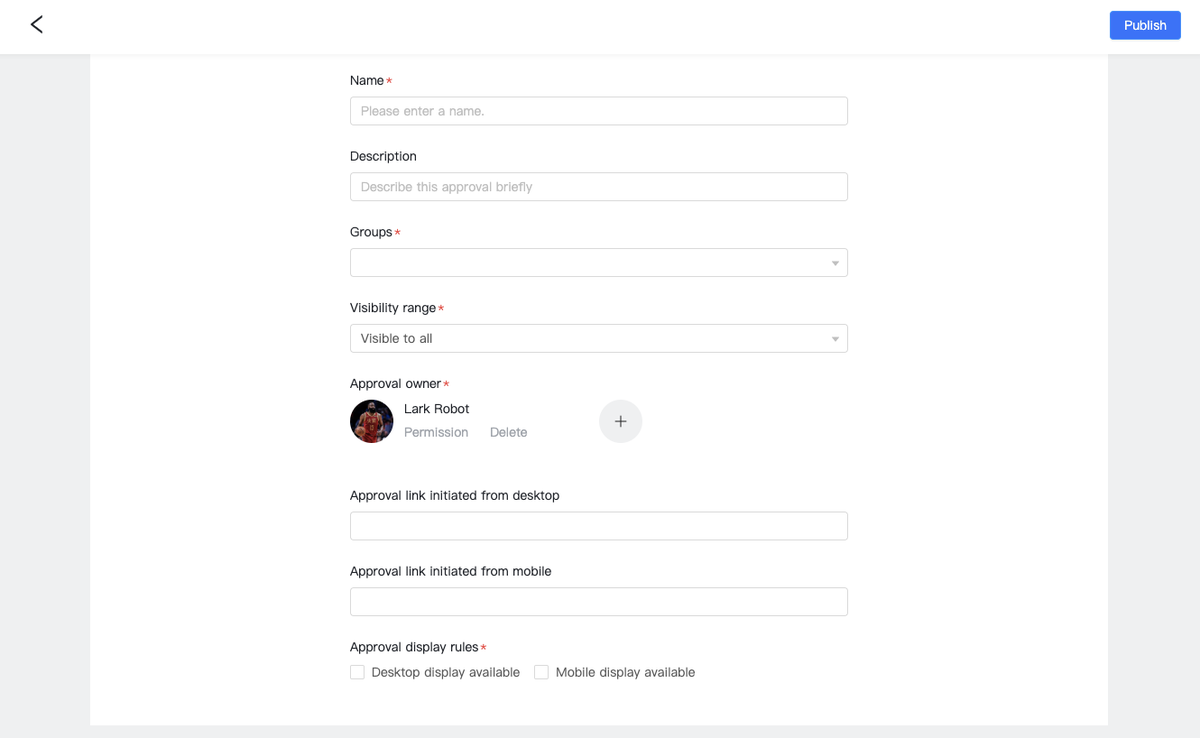Click the desktop approval link field
The height and width of the screenshot is (738, 1200).
click(598, 525)
